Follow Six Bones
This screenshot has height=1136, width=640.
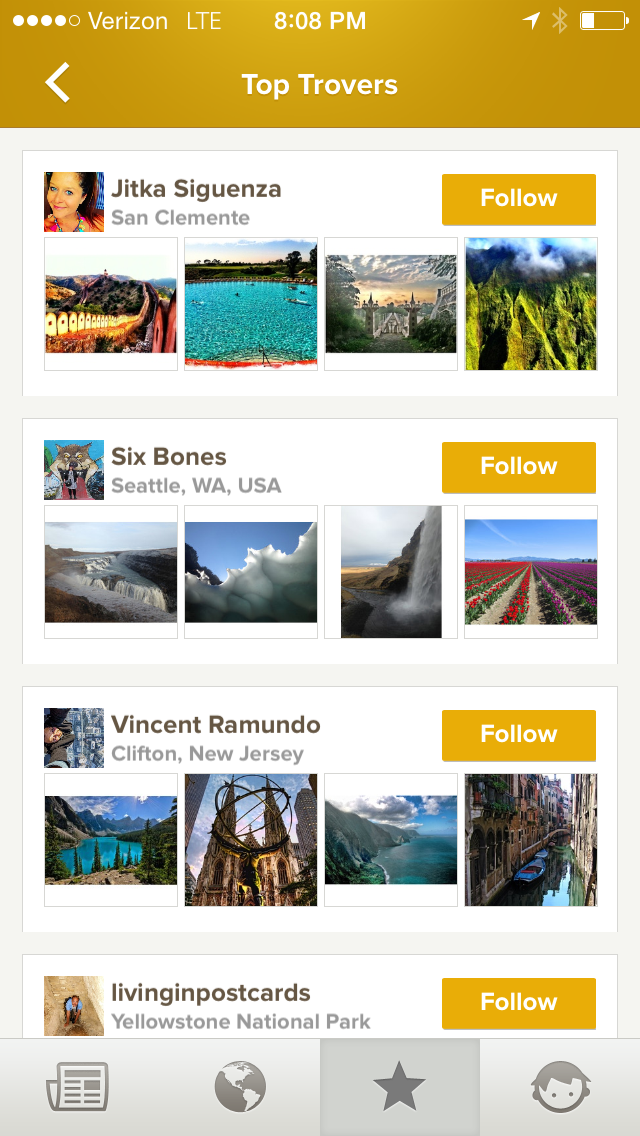click(518, 467)
